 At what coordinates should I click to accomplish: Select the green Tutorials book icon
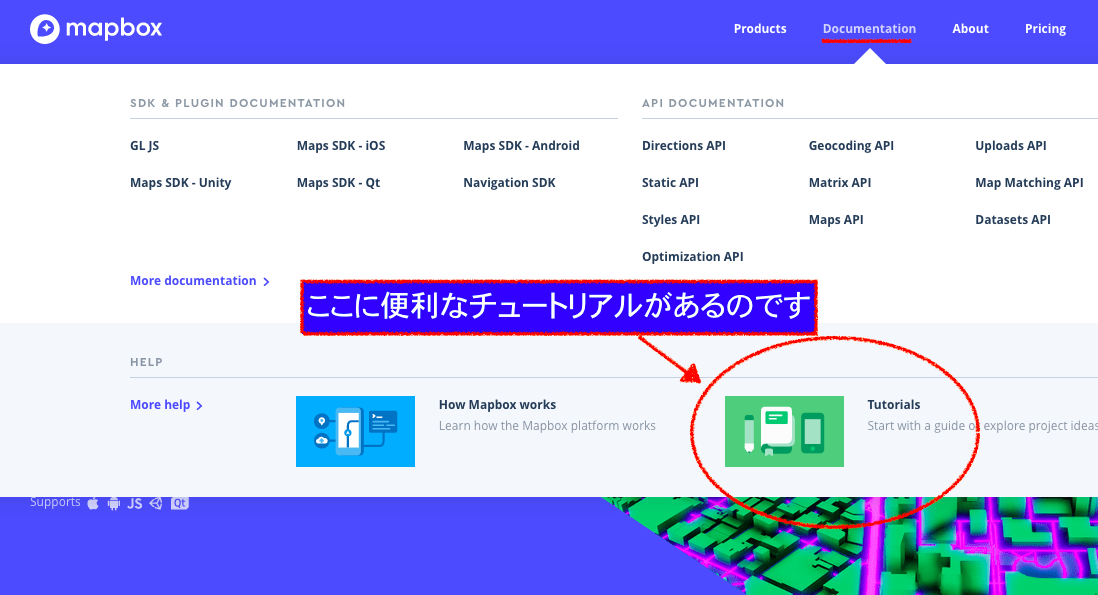coord(784,431)
